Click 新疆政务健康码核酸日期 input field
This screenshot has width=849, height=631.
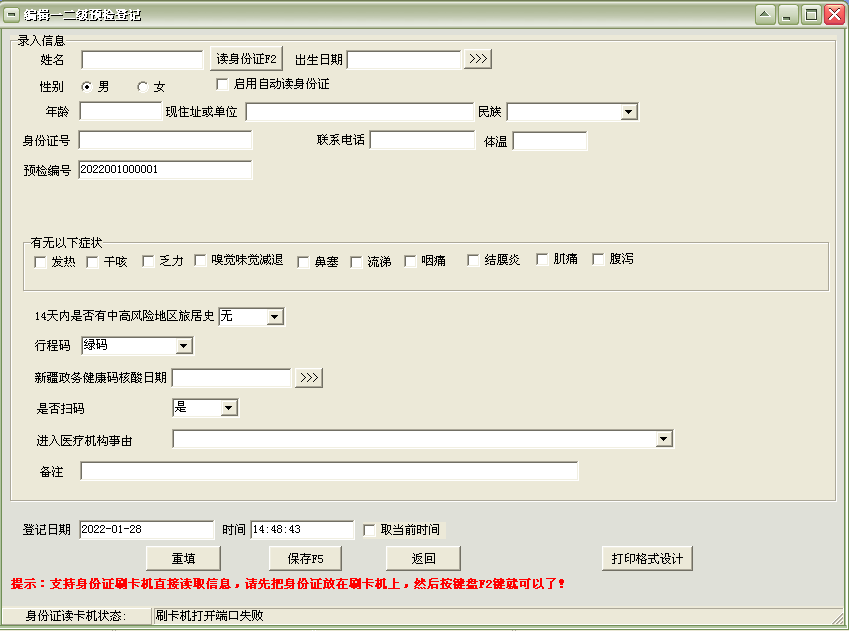coord(232,378)
